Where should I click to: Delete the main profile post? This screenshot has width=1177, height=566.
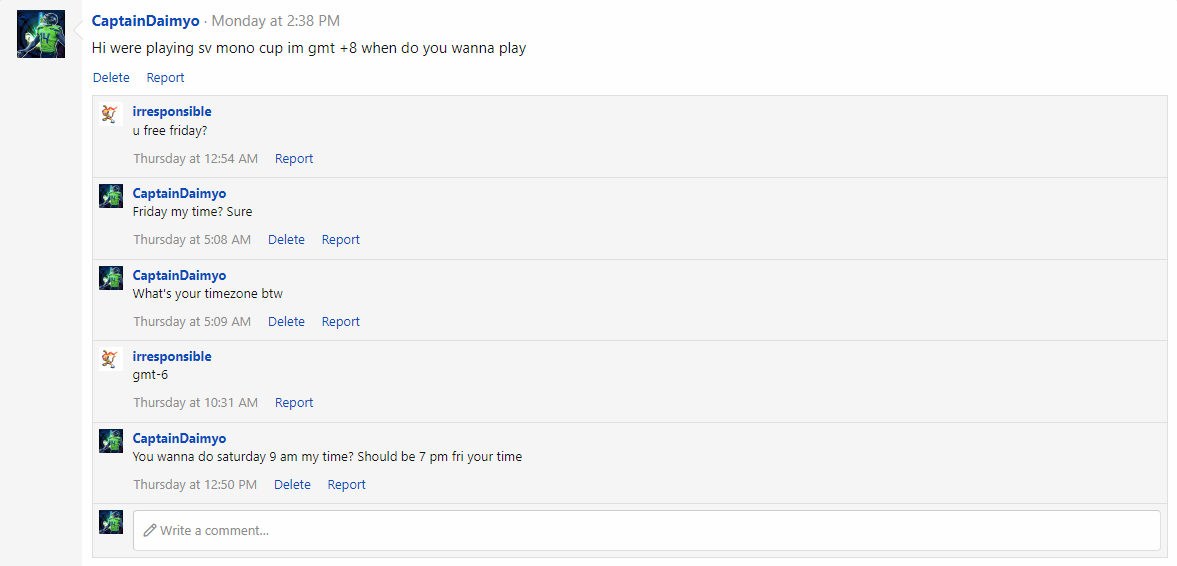tap(111, 77)
